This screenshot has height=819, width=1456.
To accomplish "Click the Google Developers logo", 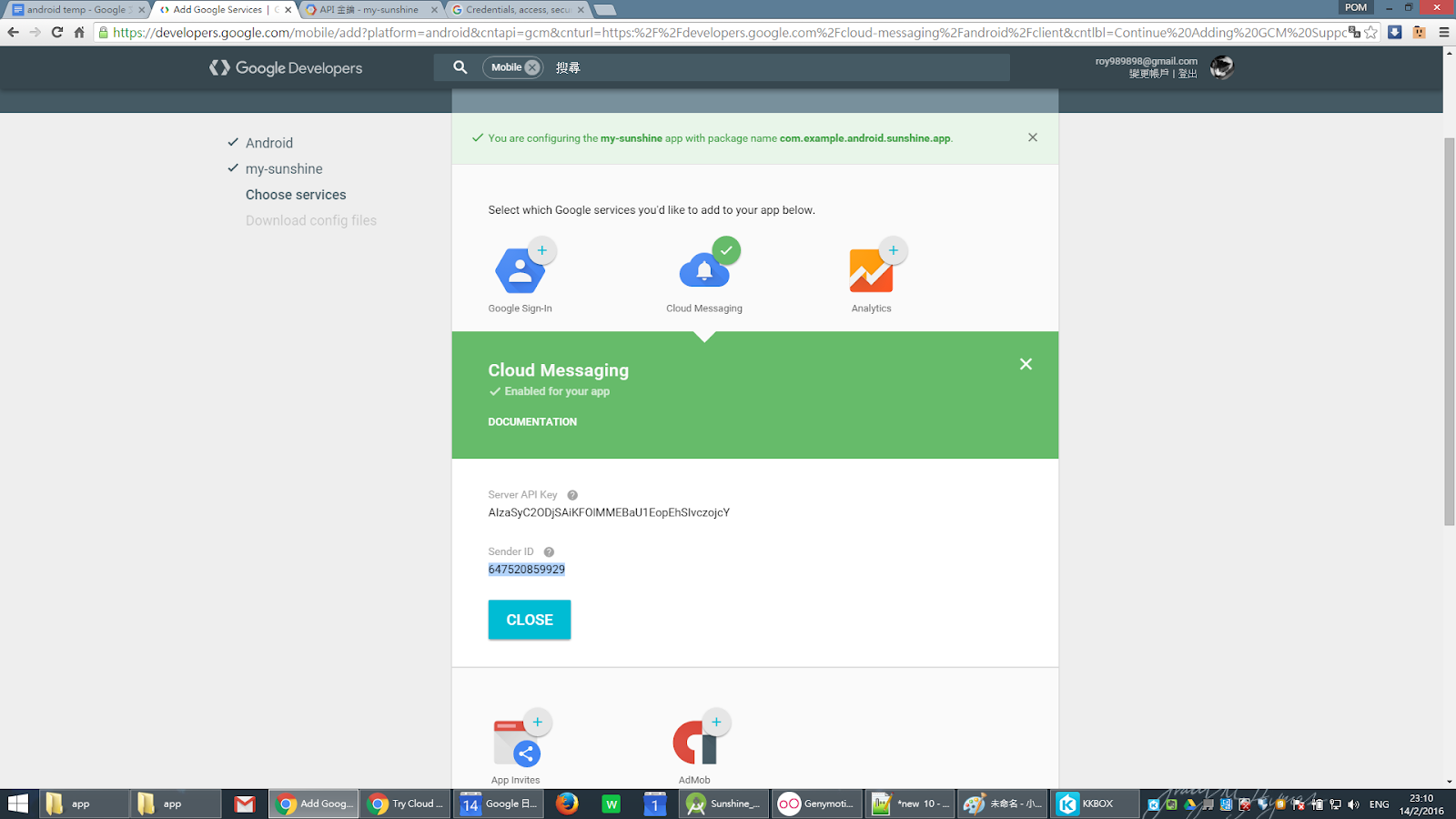I will 286,67.
